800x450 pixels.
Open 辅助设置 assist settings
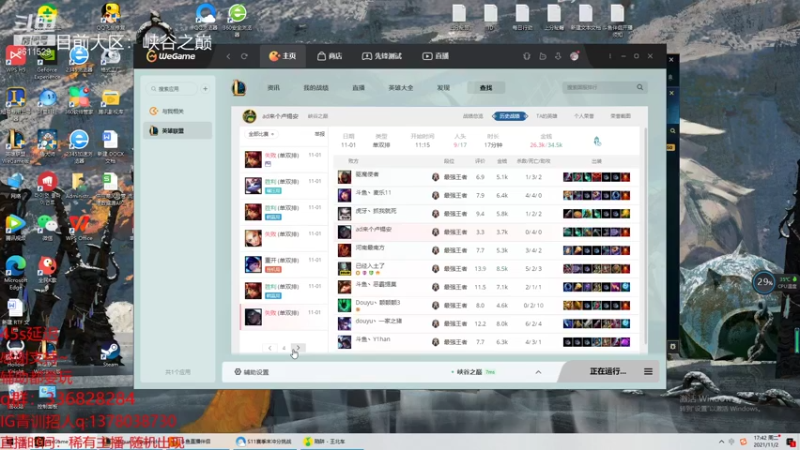(252, 372)
